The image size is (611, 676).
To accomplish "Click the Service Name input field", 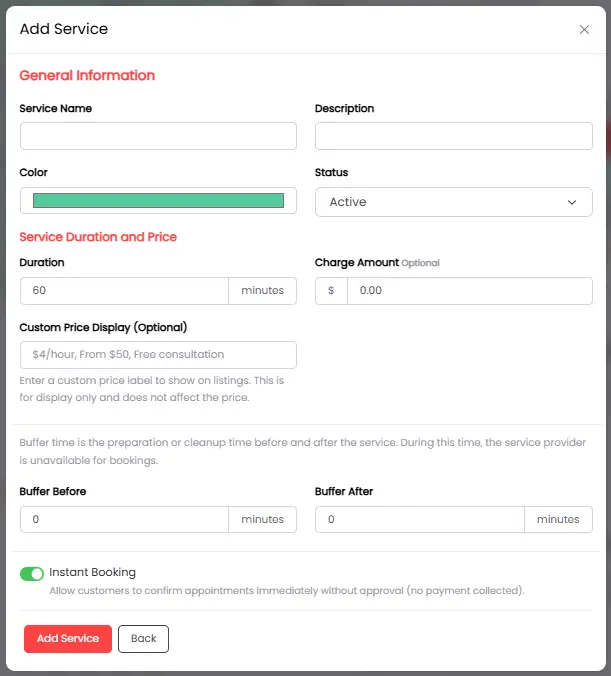I will (x=158, y=136).
